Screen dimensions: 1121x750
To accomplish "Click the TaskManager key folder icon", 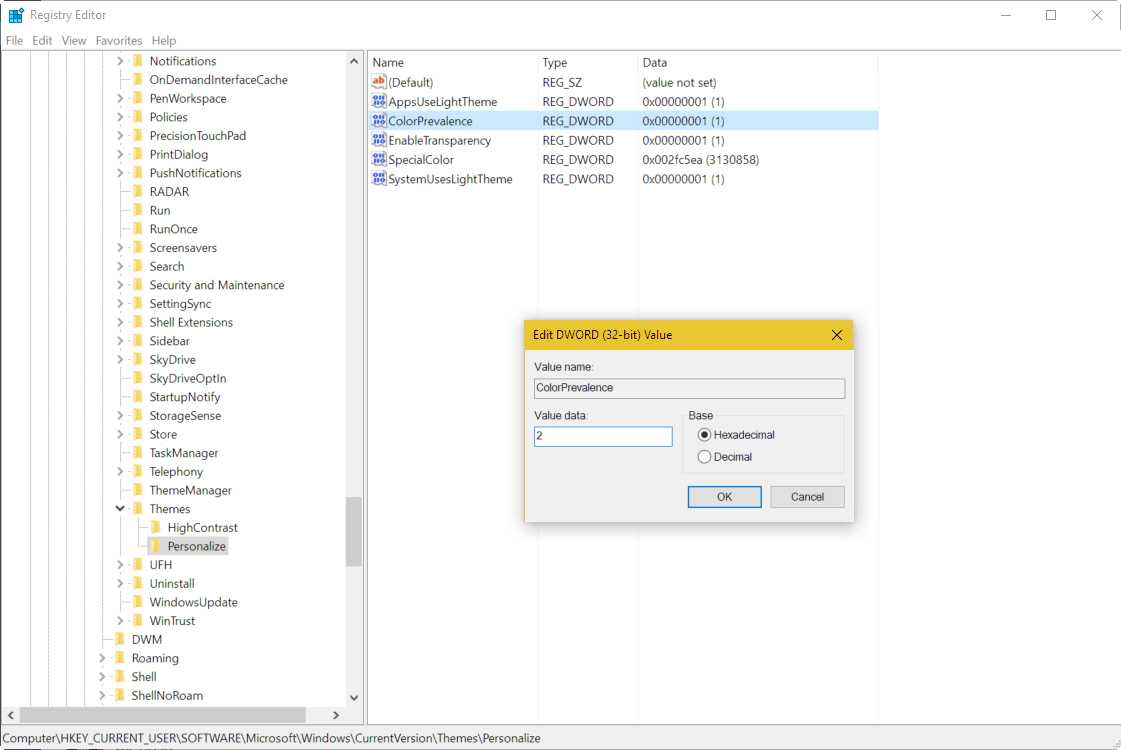I will [138, 453].
